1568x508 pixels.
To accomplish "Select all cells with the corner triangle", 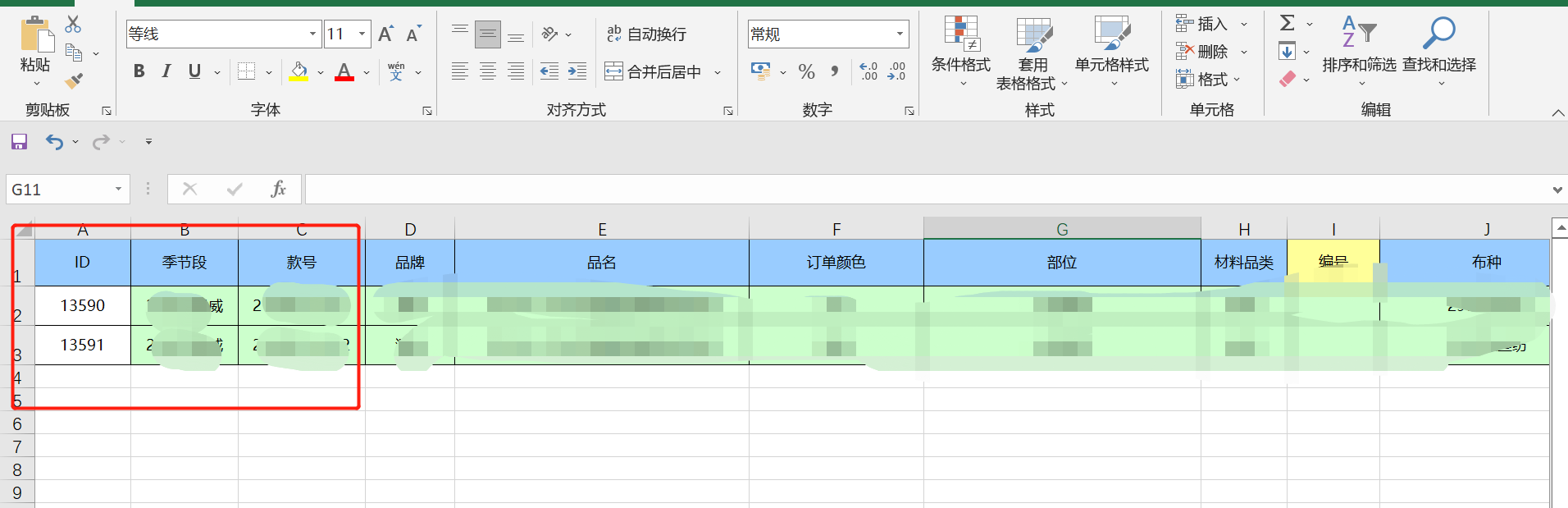I will (x=24, y=230).
